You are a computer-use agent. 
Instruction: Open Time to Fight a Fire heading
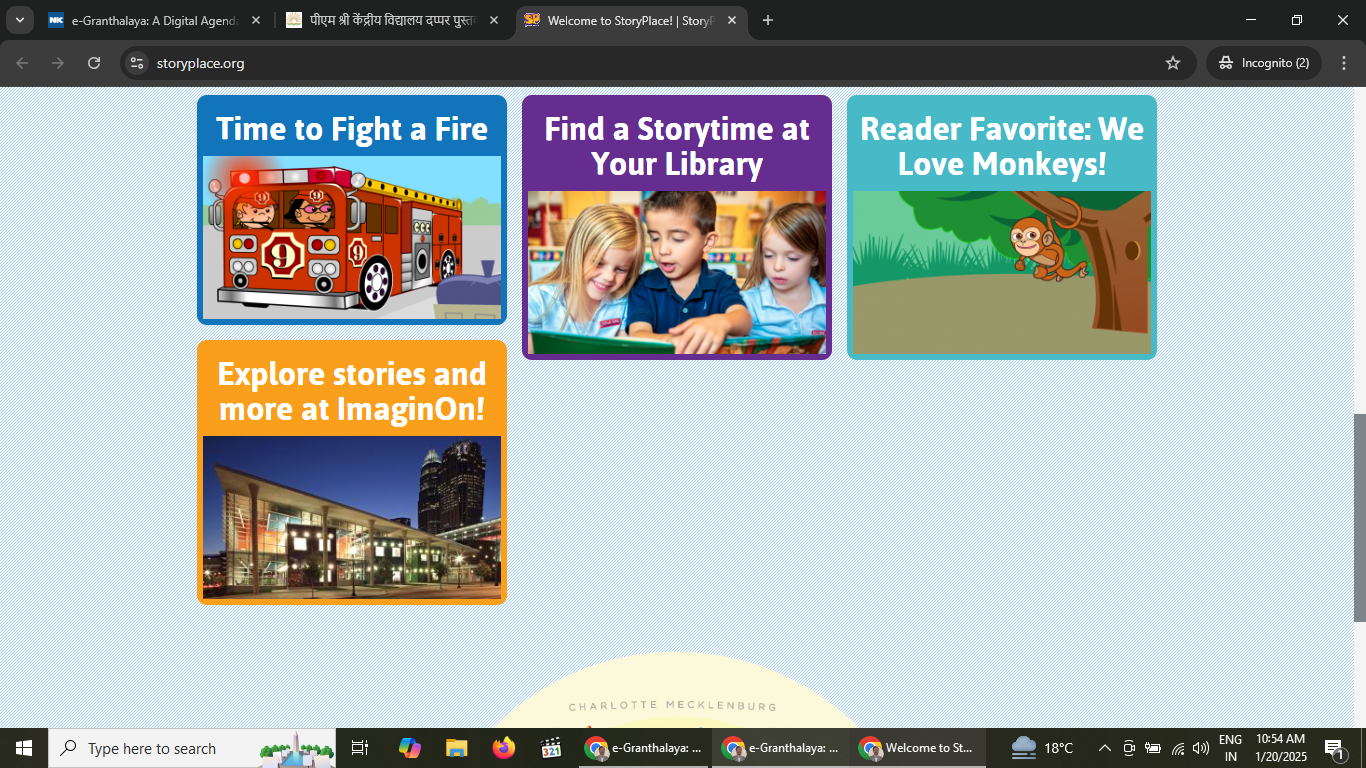352,129
